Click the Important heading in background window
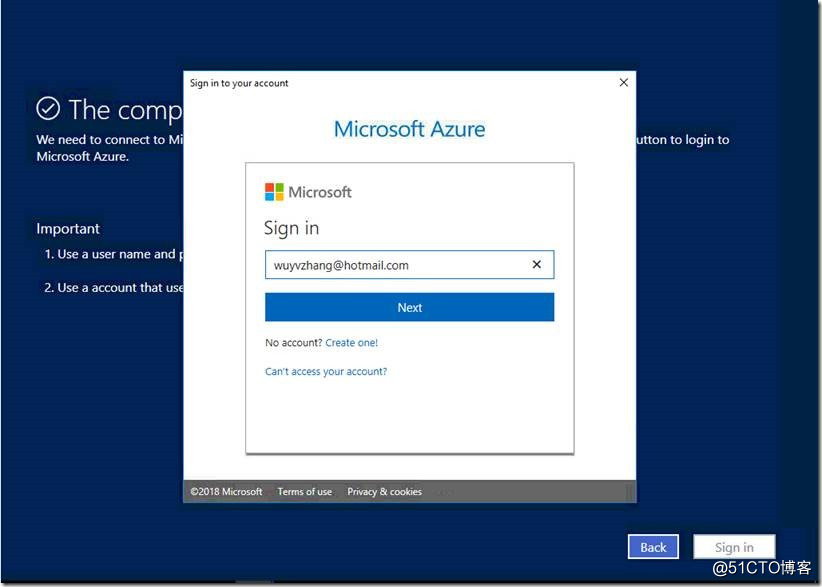The image size is (822, 587). [68, 229]
